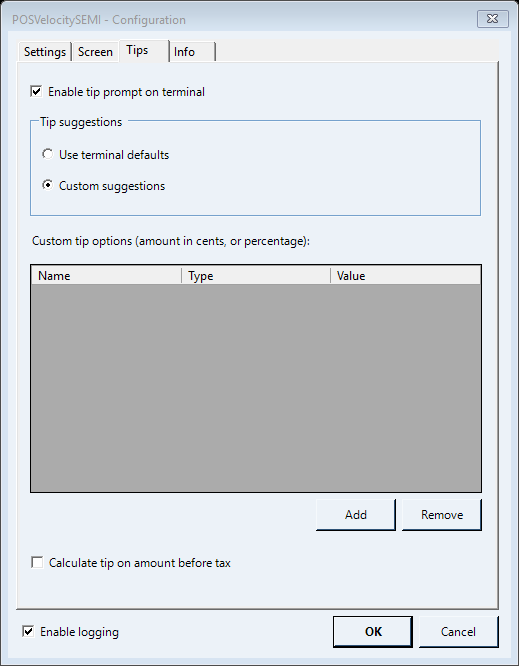The width and height of the screenshot is (519, 666).
Task: Select Use terminal defaults radio option
Action: [48, 155]
